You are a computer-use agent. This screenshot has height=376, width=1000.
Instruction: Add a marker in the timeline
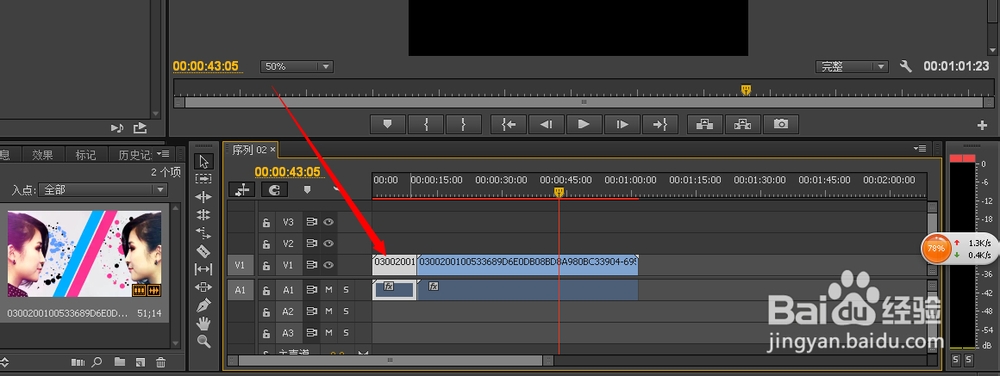tap(307, 189)
